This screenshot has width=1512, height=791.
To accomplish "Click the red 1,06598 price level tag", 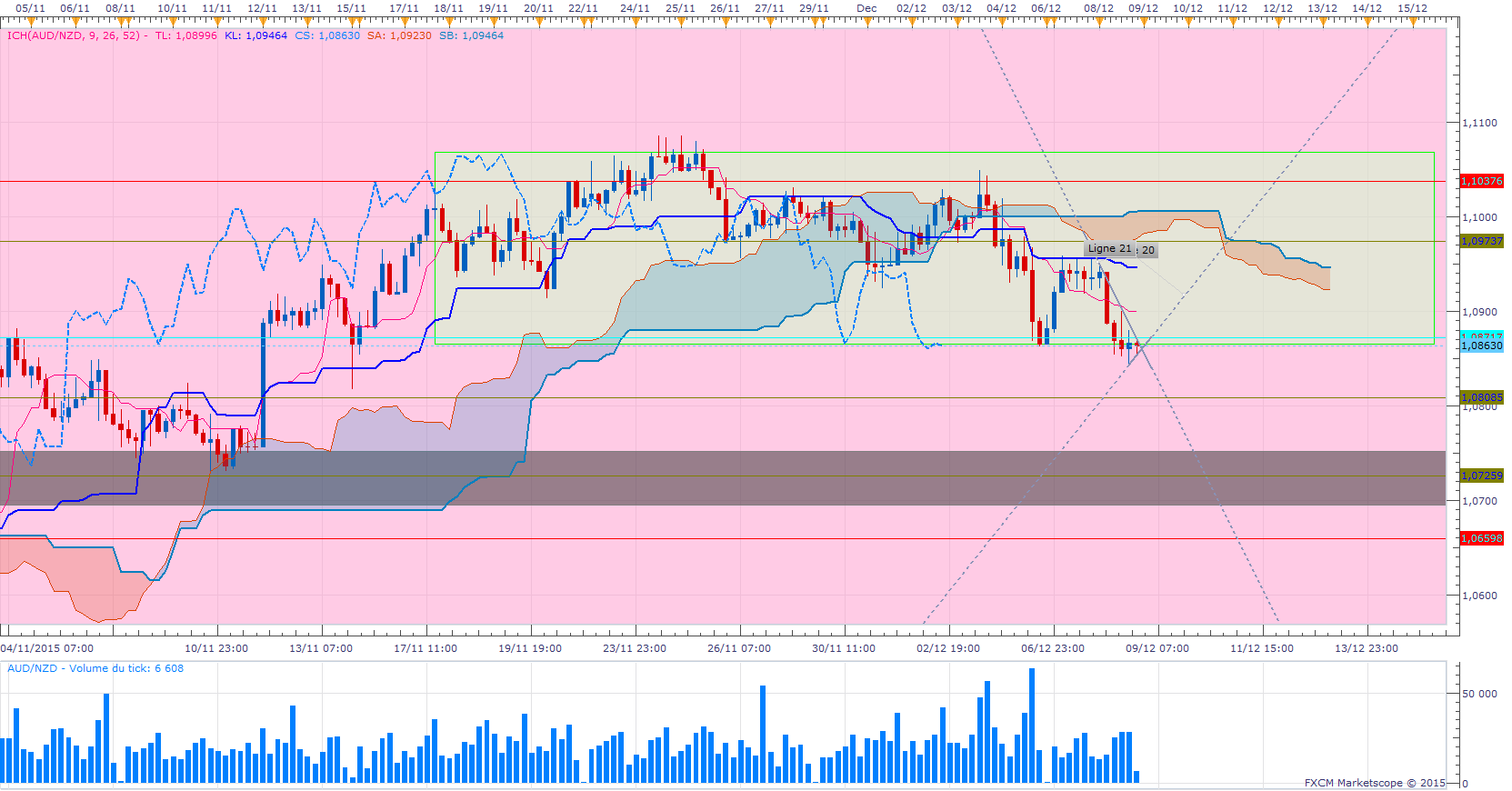I will (1481, 539).
